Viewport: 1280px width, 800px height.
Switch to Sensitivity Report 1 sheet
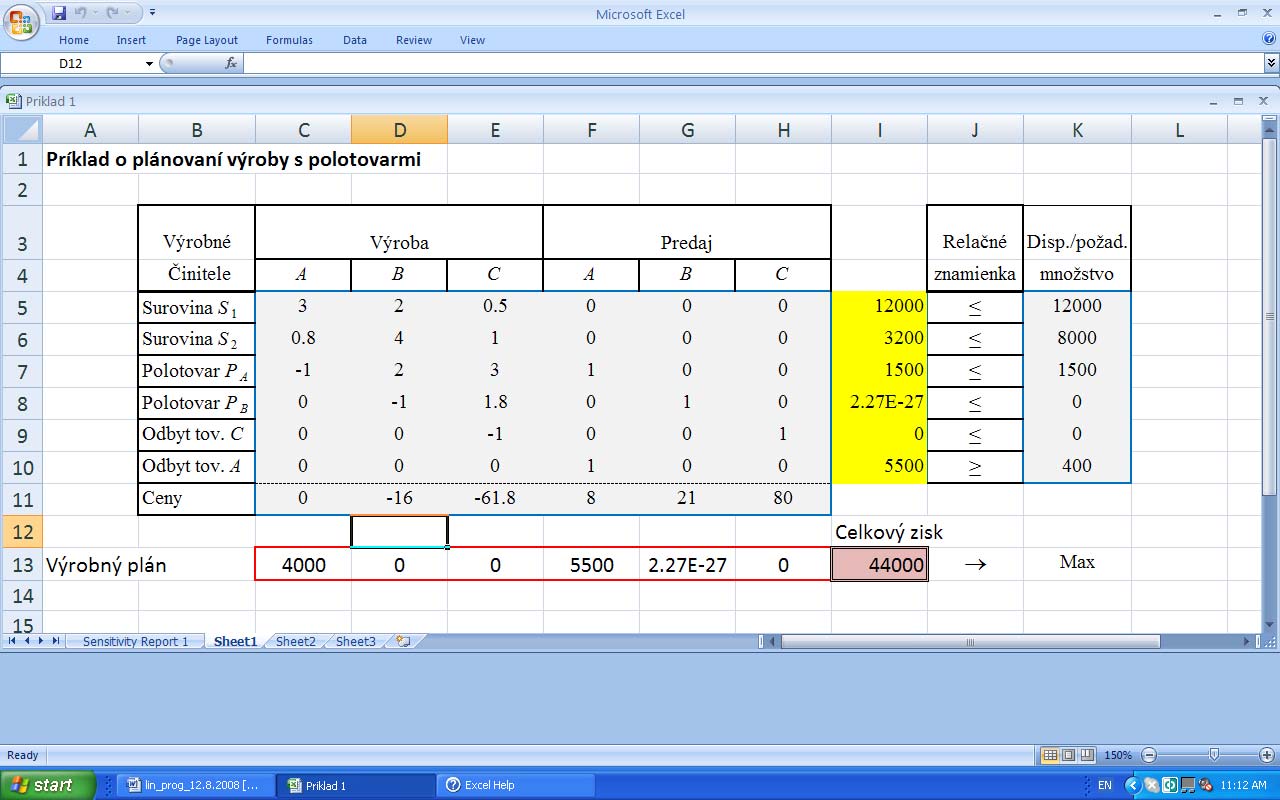coord(135,642)
